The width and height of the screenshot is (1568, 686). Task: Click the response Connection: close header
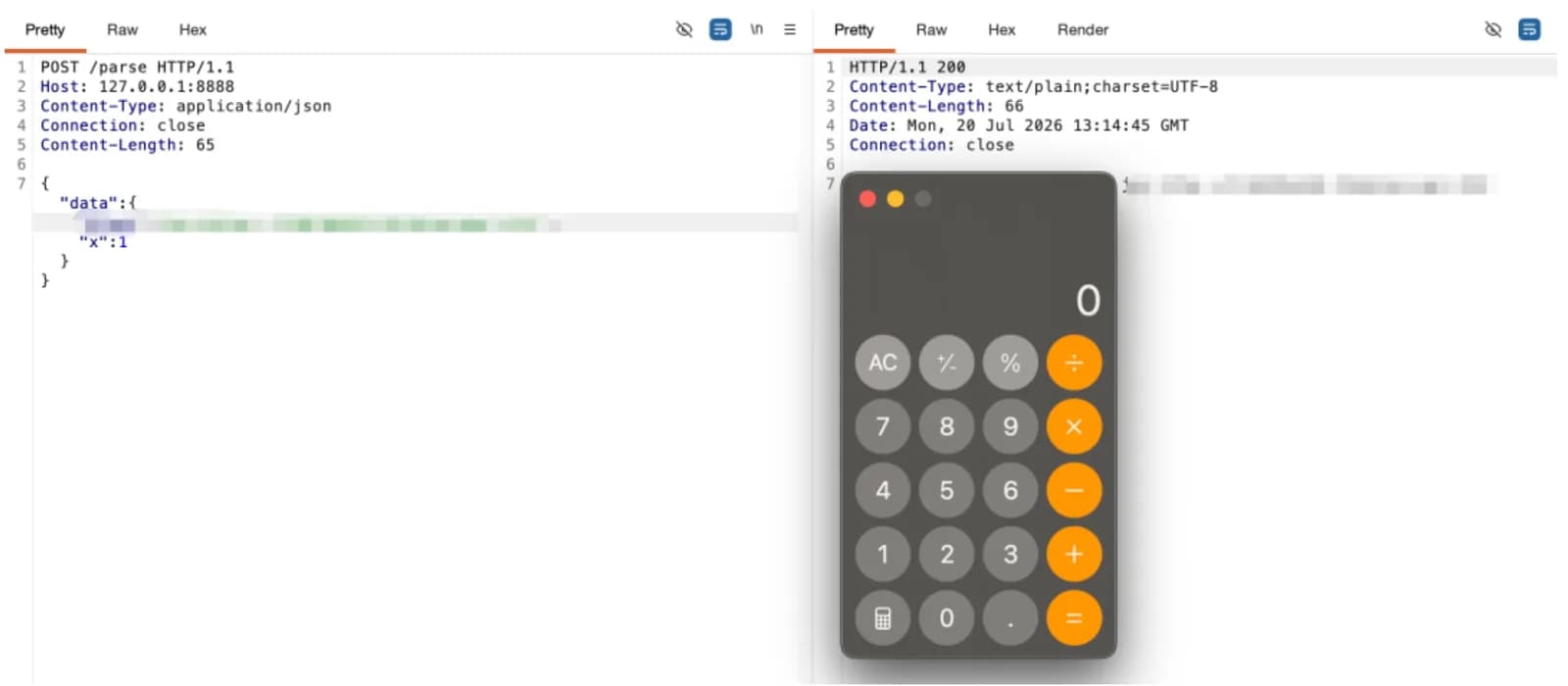pyautogui.click(x=931, y=145)
